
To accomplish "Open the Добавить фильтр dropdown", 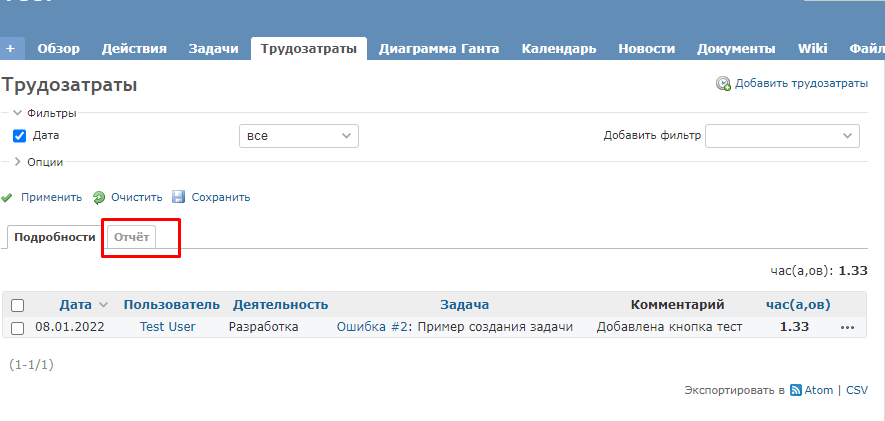I will (782, 136).
